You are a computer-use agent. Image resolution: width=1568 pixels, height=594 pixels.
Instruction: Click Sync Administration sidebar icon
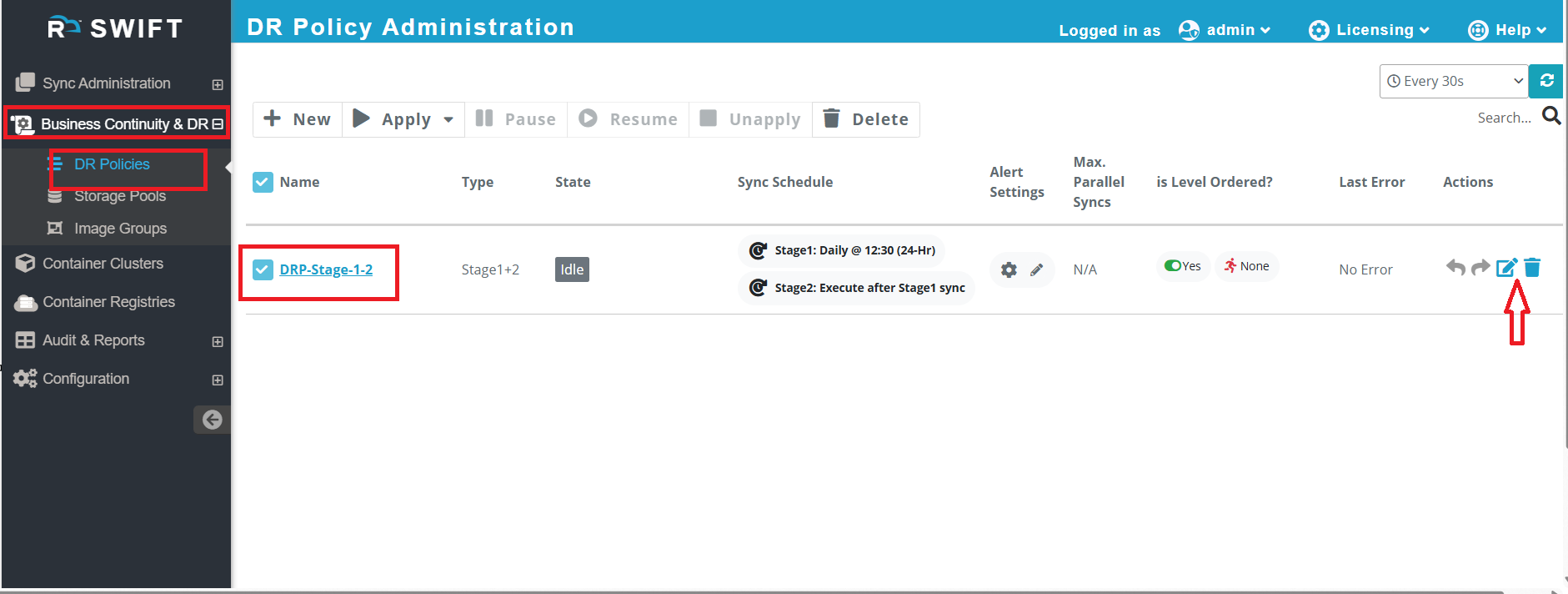(x=25, y=83)
